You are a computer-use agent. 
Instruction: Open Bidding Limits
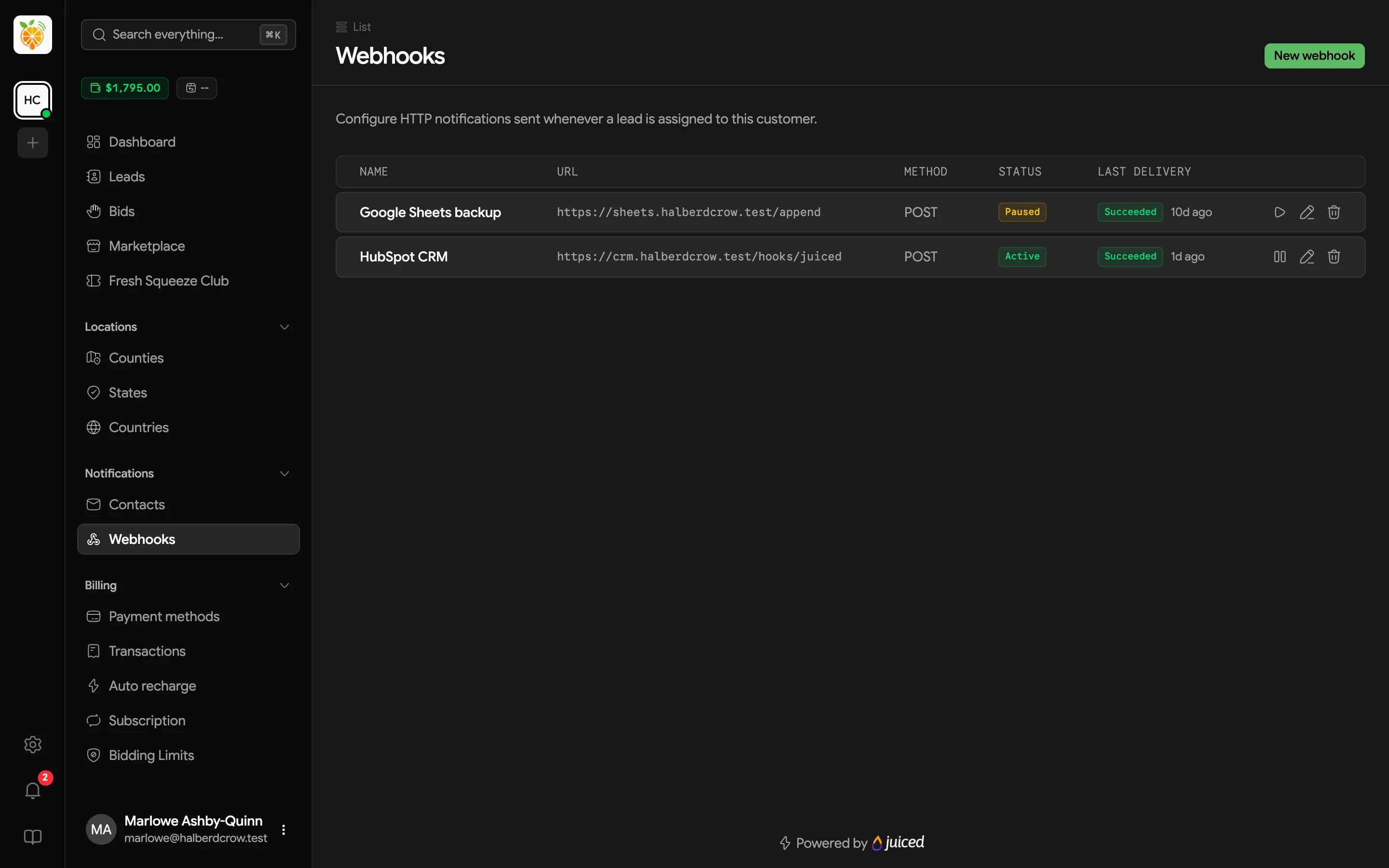click(188, 756)
